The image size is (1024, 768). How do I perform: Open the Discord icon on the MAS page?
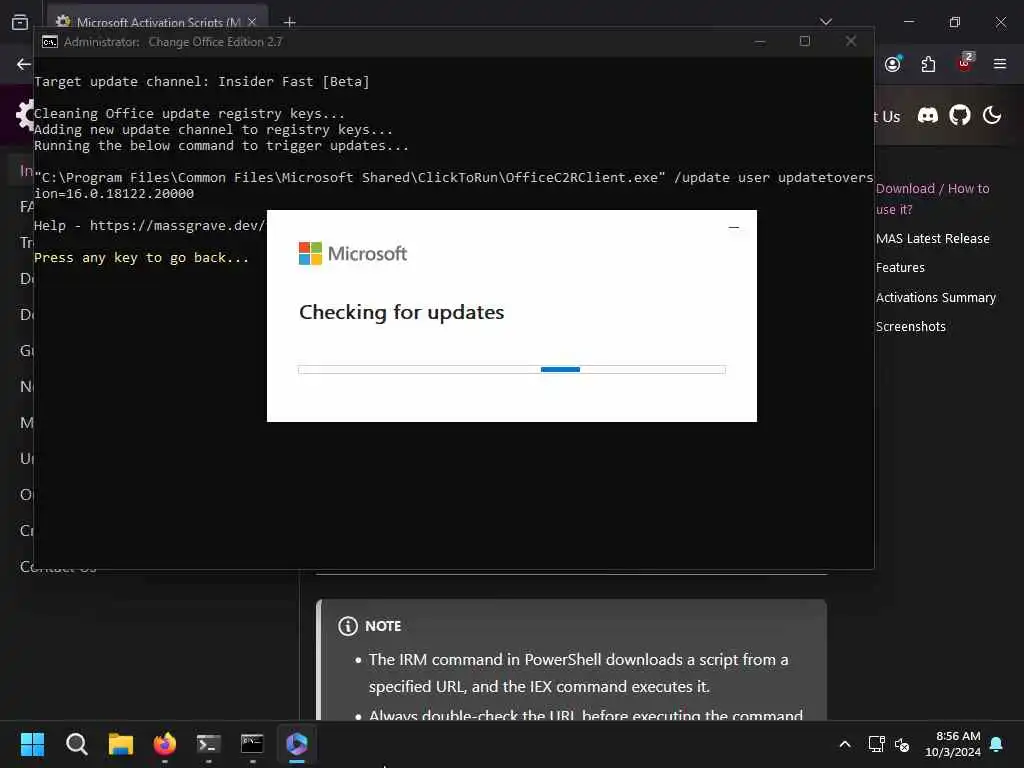coord(927,116)
